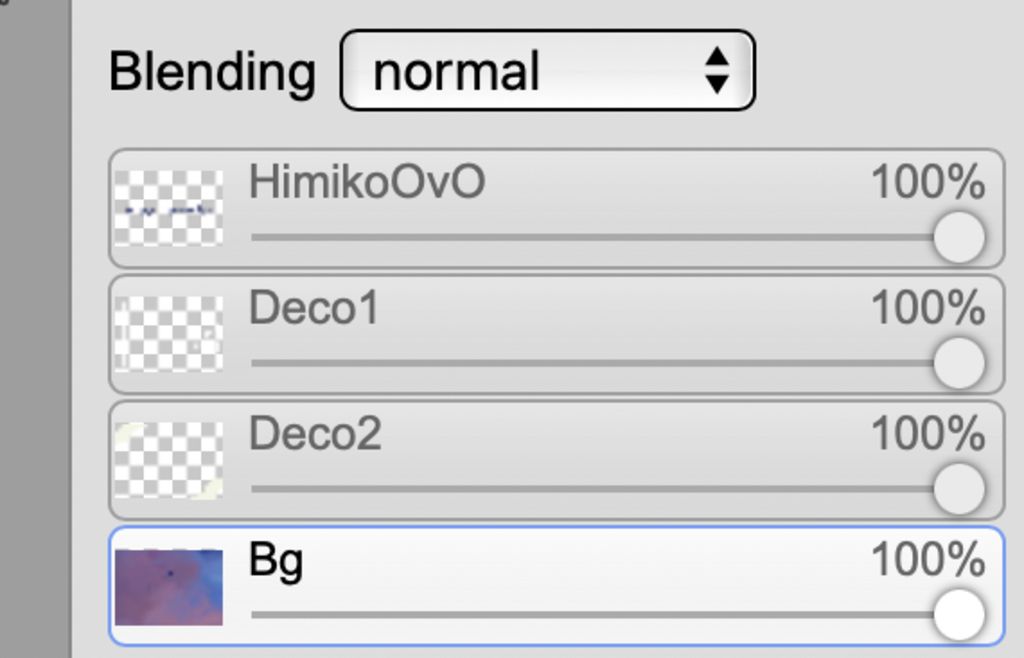This screenshot has width=1024, height=658.
Task: Click the Deco2 opacity slider knob
Action: pos(959,489)
